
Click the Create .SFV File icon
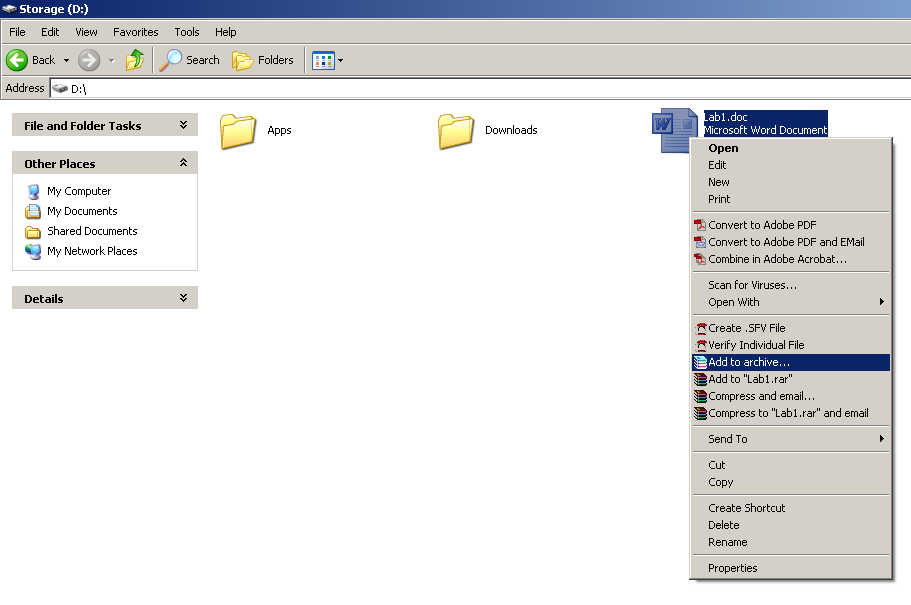tap(701, 328)
